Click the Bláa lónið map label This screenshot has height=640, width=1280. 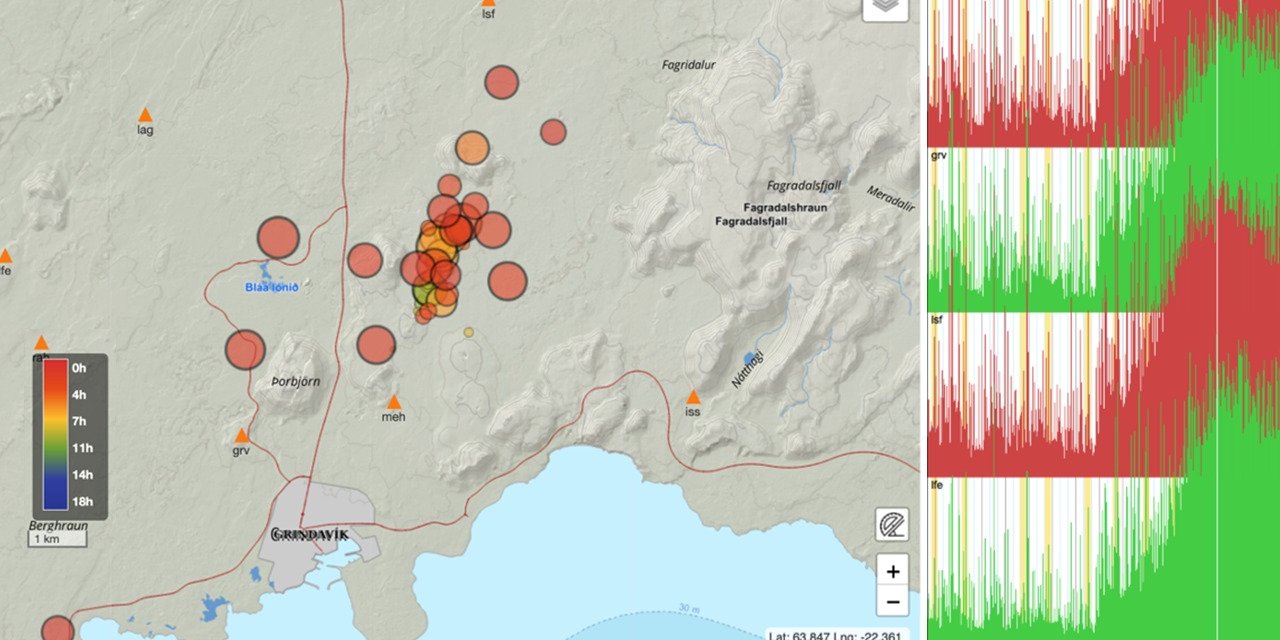pos(270,288)
